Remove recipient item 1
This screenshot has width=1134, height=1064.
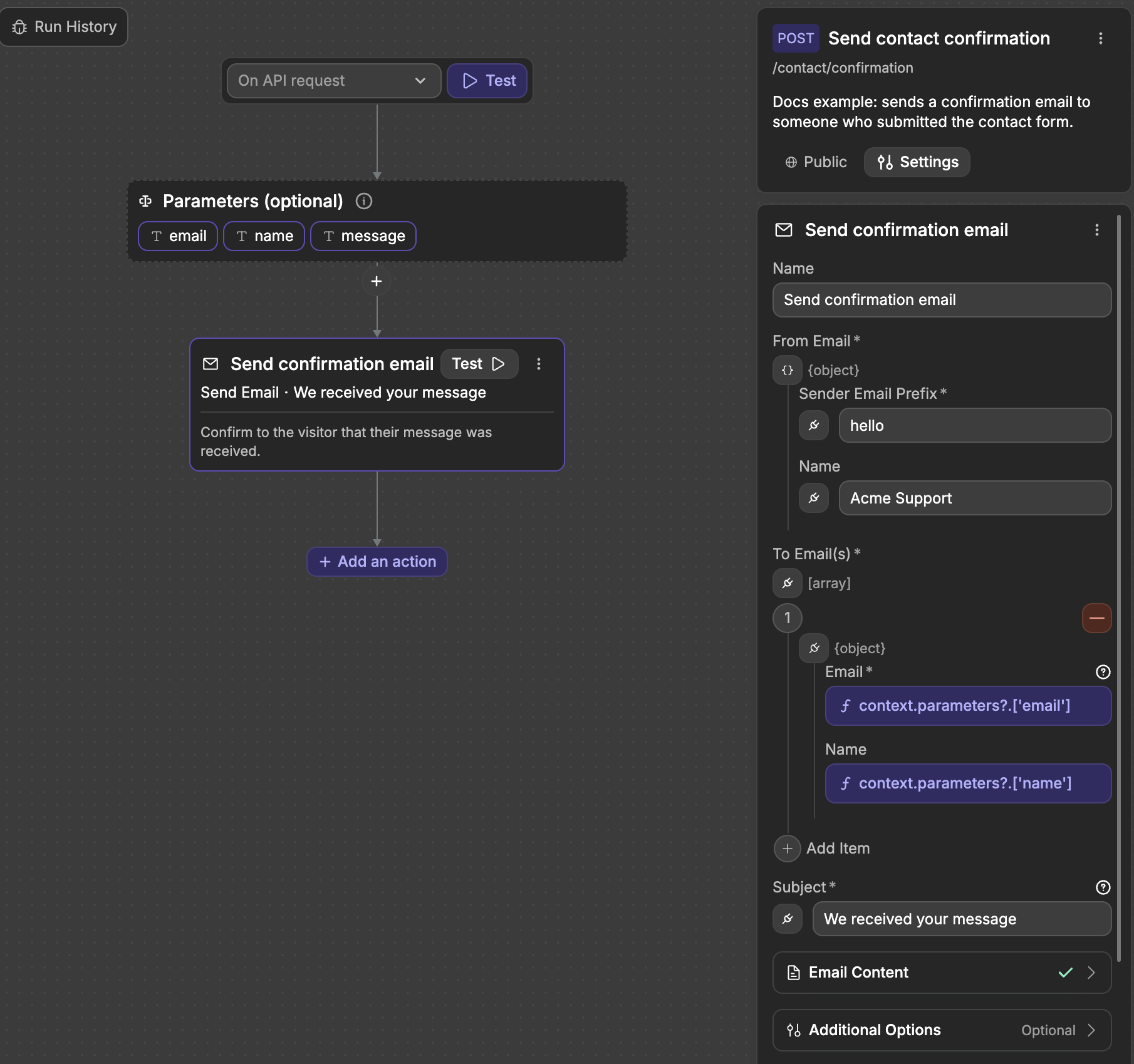(x=1097, y=618)
